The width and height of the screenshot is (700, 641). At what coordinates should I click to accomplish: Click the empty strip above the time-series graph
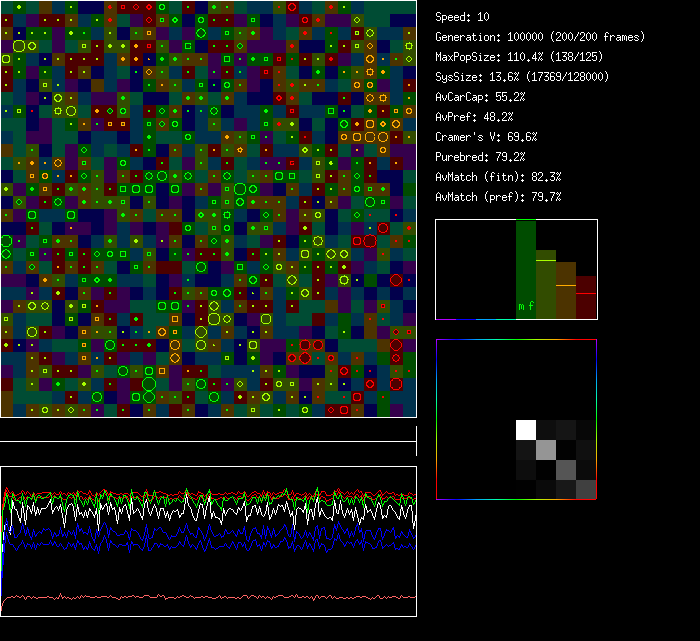click(208, 430)
